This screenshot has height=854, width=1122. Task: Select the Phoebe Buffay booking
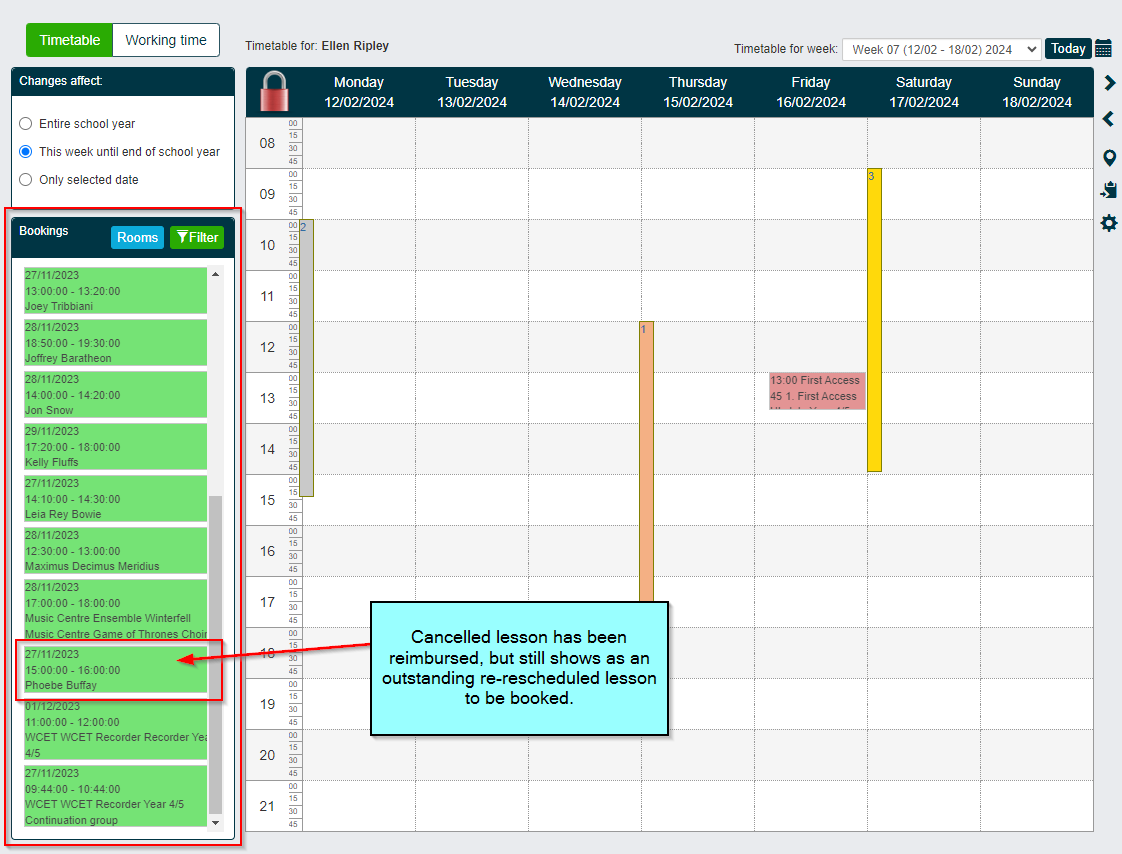click(x=115, y=669)
